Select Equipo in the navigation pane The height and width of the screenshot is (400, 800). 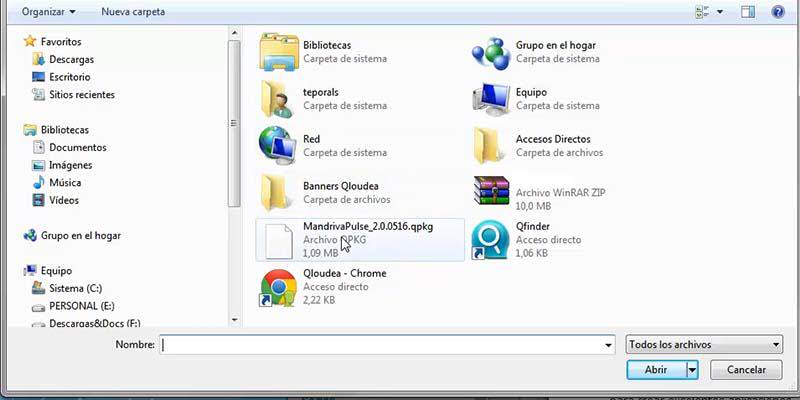click(56, 271)
